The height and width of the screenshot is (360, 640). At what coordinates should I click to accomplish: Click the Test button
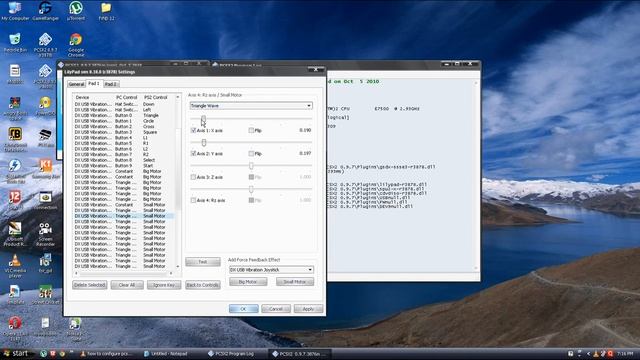pyautogui.click(x=203, y=262)
